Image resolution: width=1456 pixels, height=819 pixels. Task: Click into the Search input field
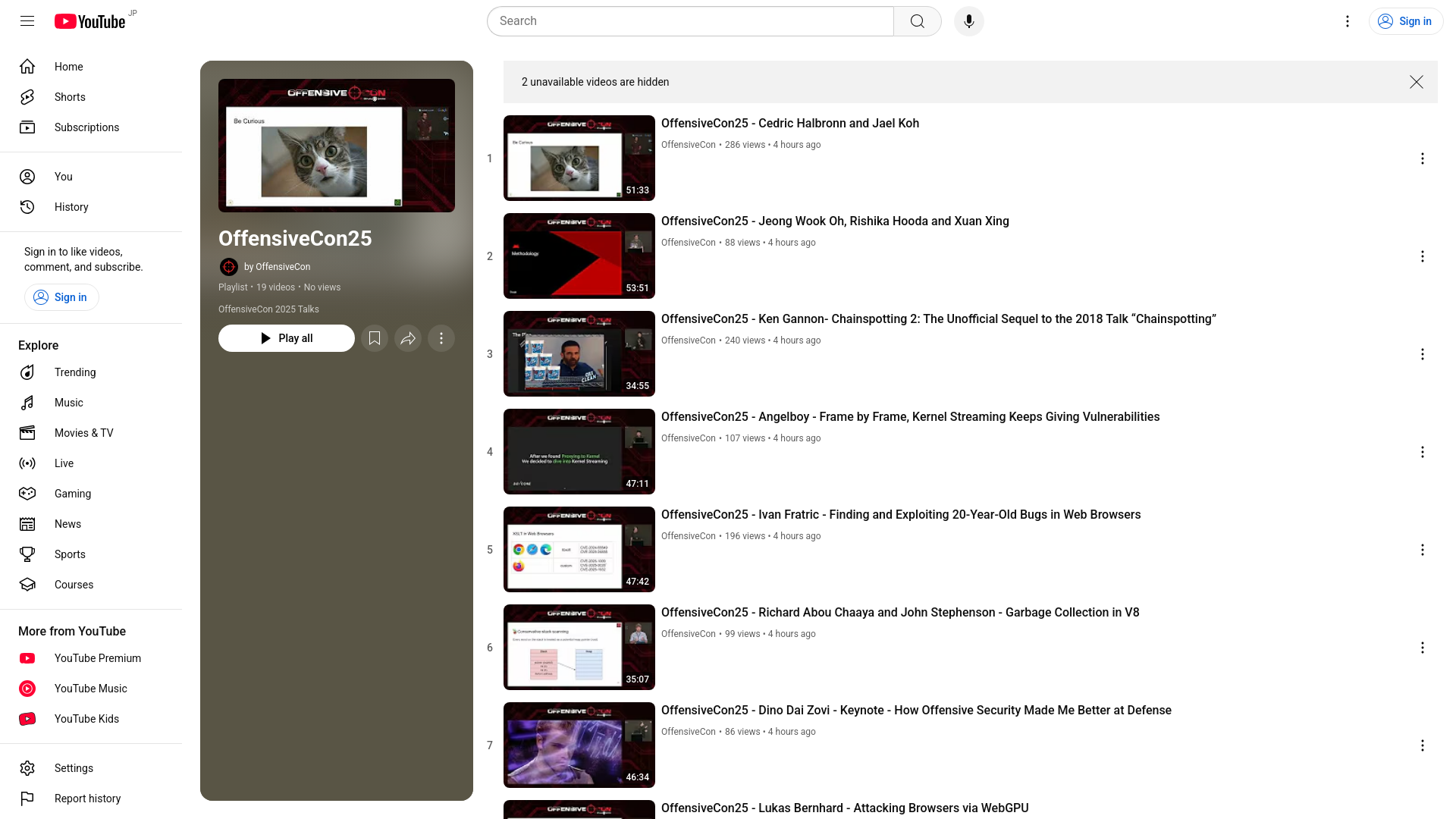(x=690, y=21)
